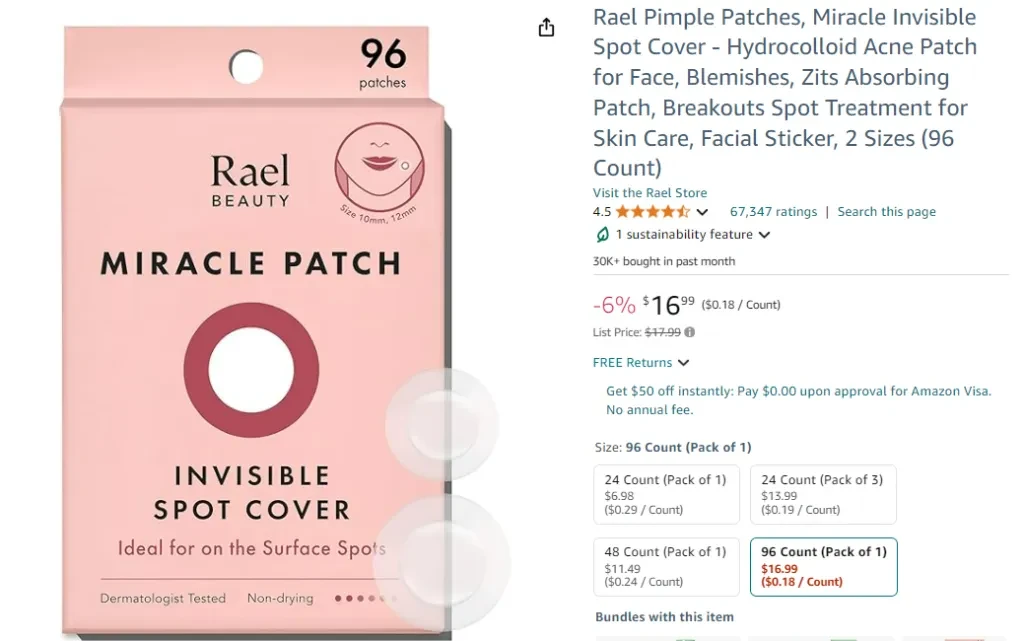
Task: Select 48 Count (Pack of 1) size
Action: point(666,567)
